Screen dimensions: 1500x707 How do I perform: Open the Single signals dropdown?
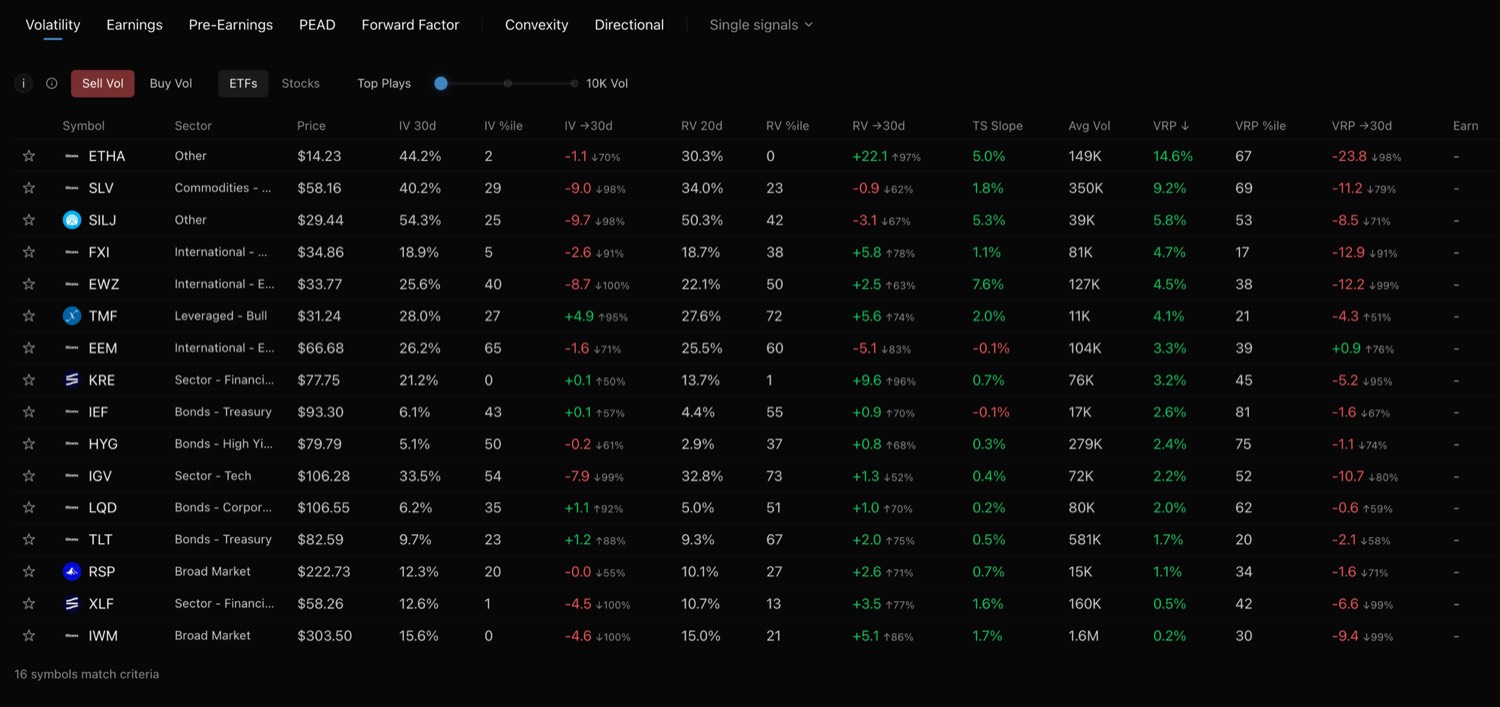[x=761, y=25]
